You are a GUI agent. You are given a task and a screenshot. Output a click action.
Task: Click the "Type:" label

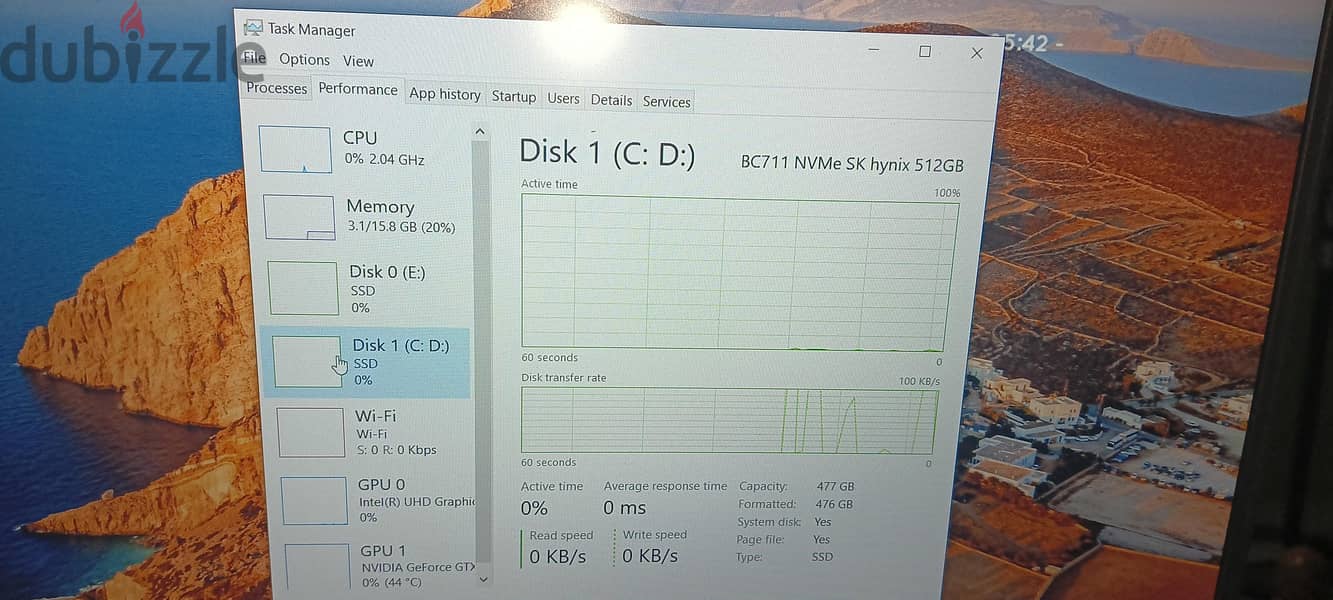(x=749, y=557)
